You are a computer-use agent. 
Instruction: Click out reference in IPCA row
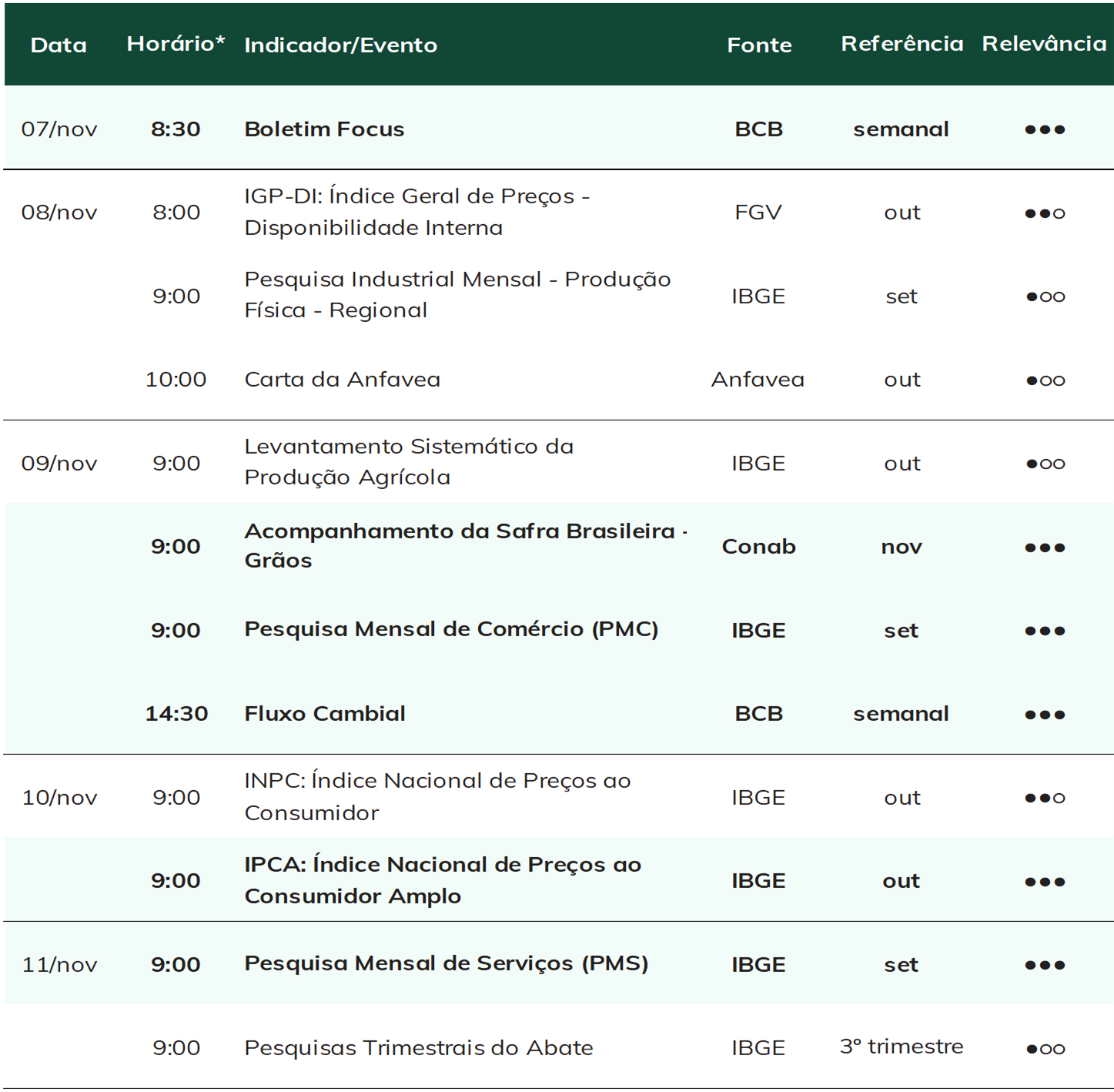[901, 880]
